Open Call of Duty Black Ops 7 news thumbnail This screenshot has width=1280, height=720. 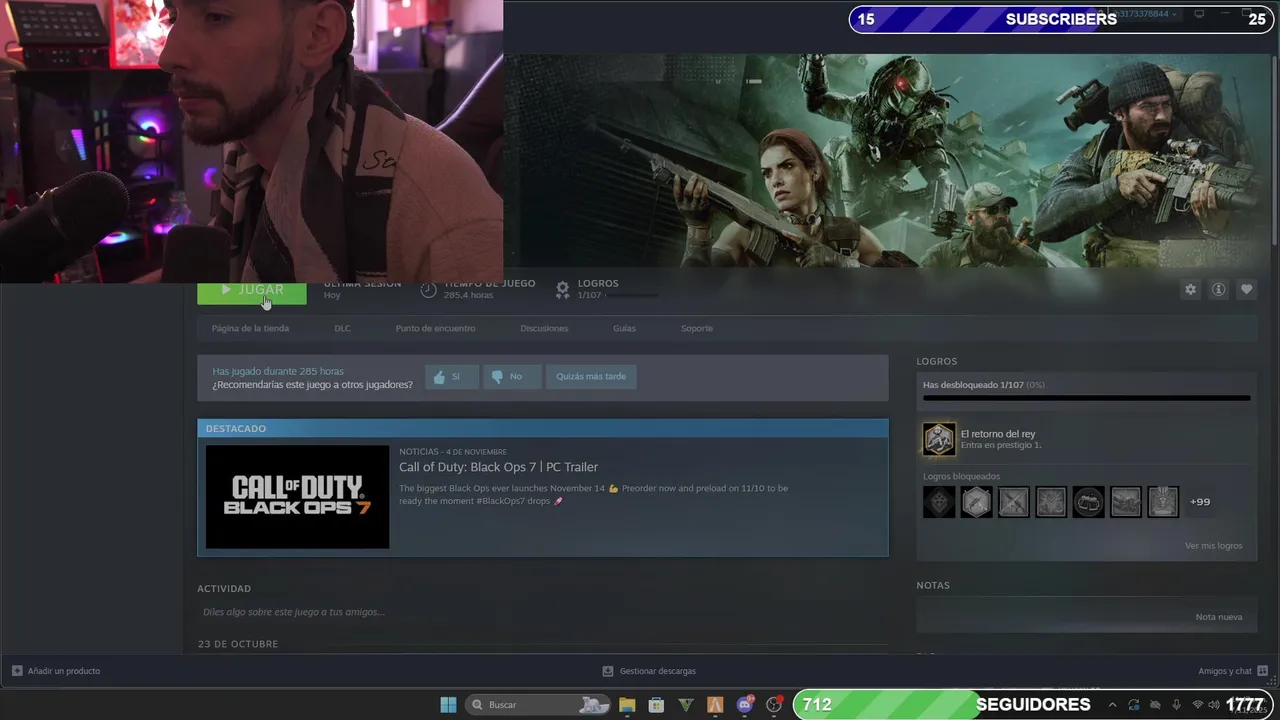coord(297,497)
